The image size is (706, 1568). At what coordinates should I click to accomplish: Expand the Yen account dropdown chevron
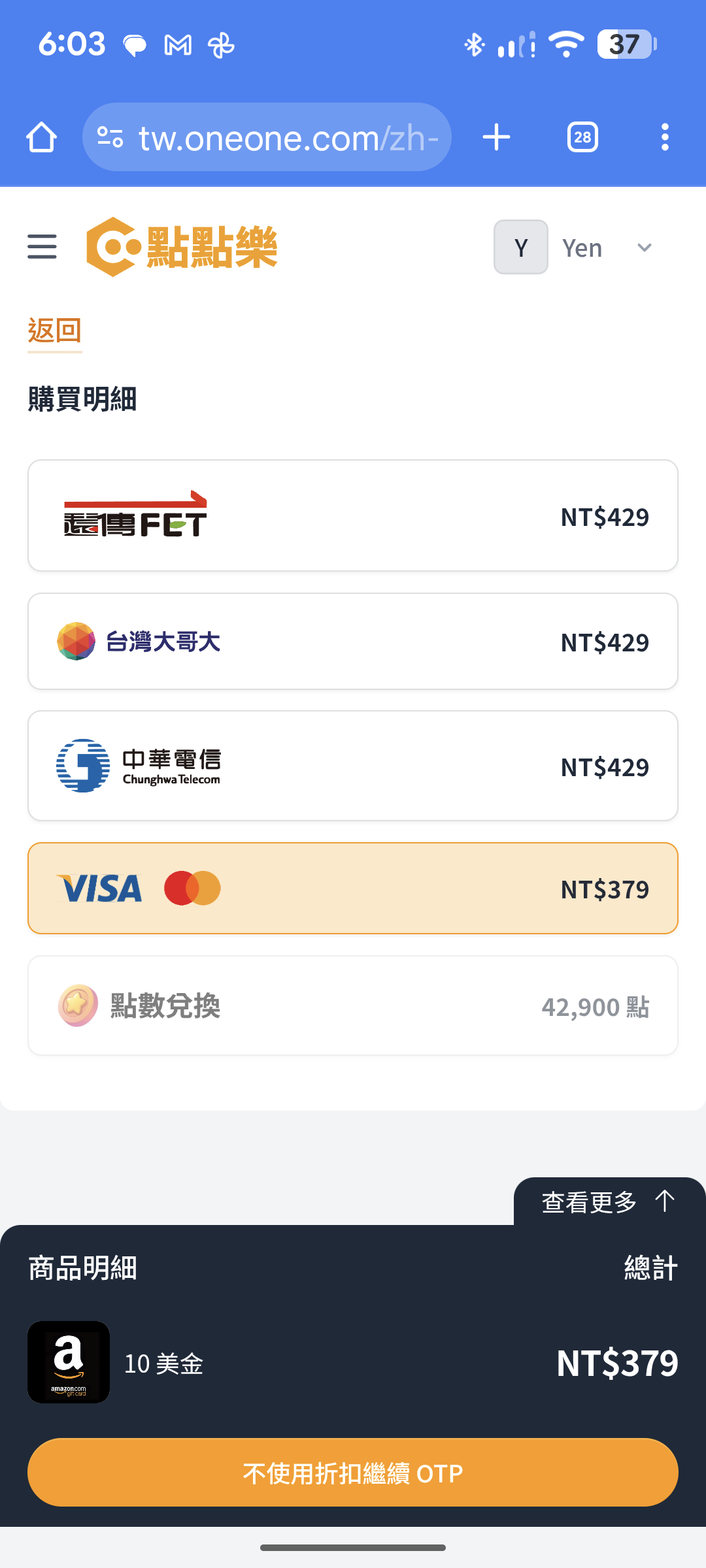click(645, 248)
